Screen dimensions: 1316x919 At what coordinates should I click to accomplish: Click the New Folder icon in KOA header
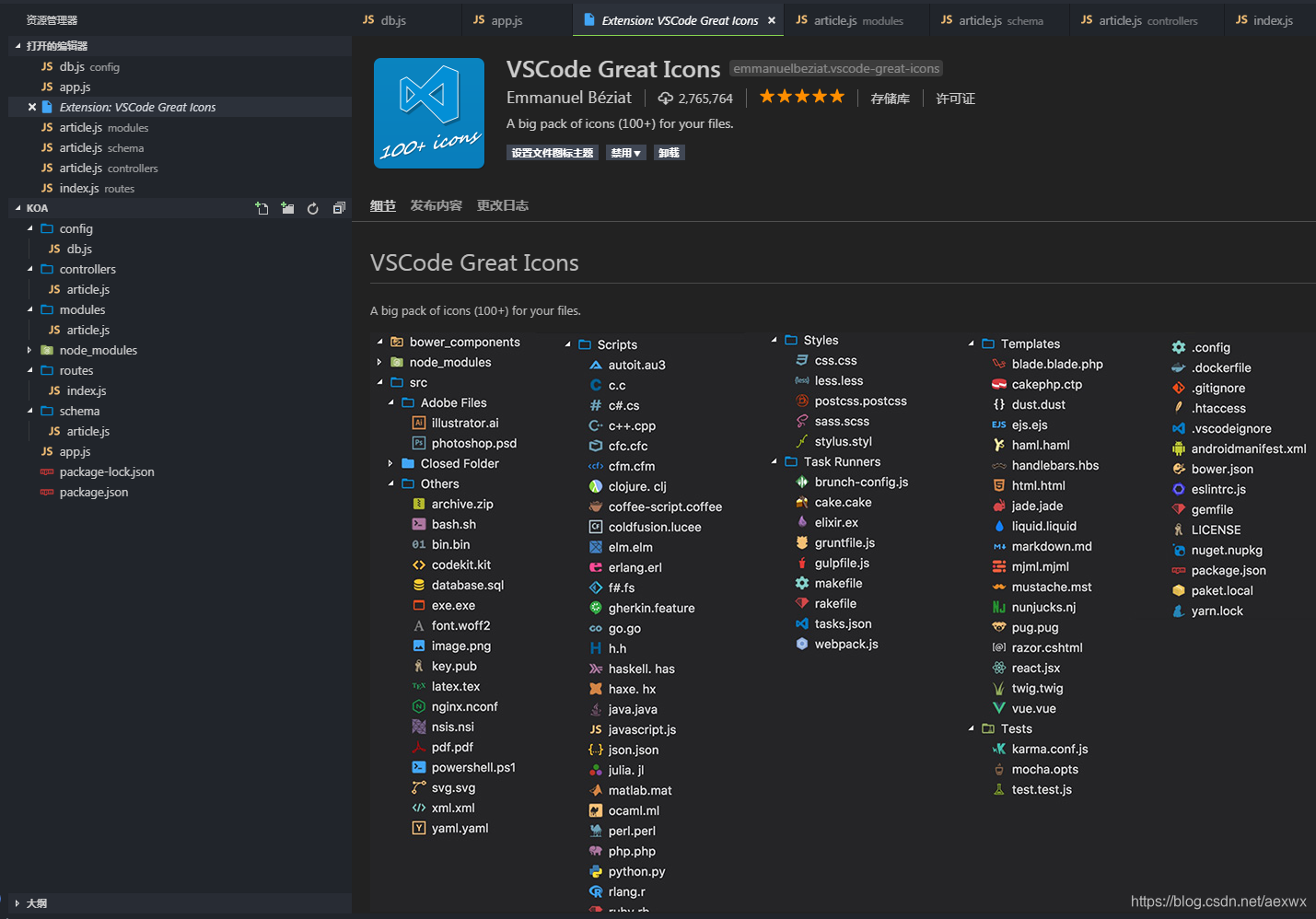point(287,208)
